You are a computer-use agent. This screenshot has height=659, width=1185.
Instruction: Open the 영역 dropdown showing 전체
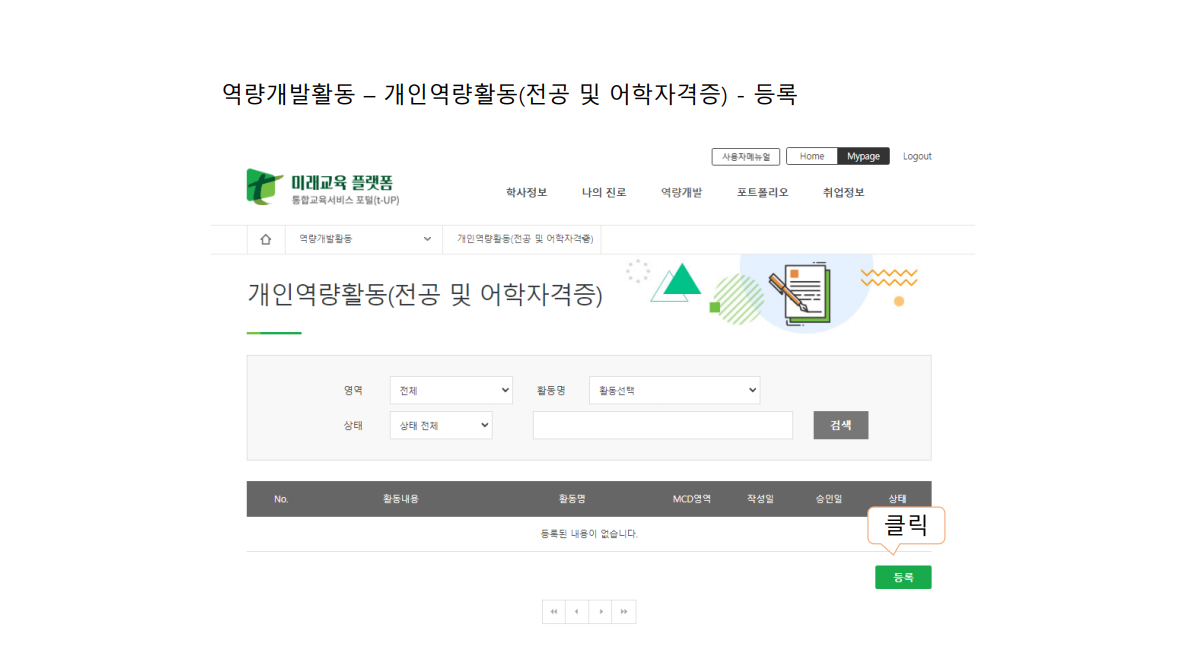pyautogui.click(x=450, y=391)
